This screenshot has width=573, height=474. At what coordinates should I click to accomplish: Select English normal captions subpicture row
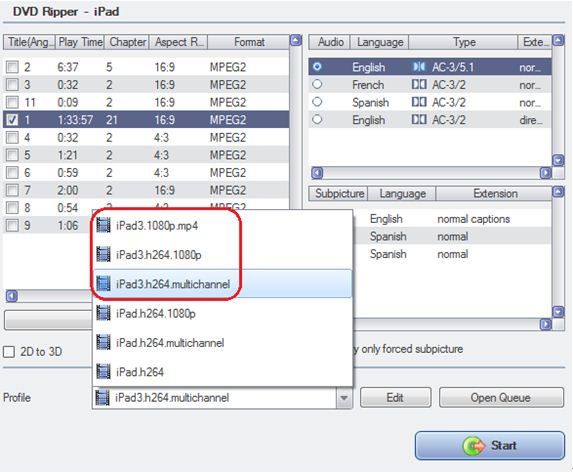point(452,219)
